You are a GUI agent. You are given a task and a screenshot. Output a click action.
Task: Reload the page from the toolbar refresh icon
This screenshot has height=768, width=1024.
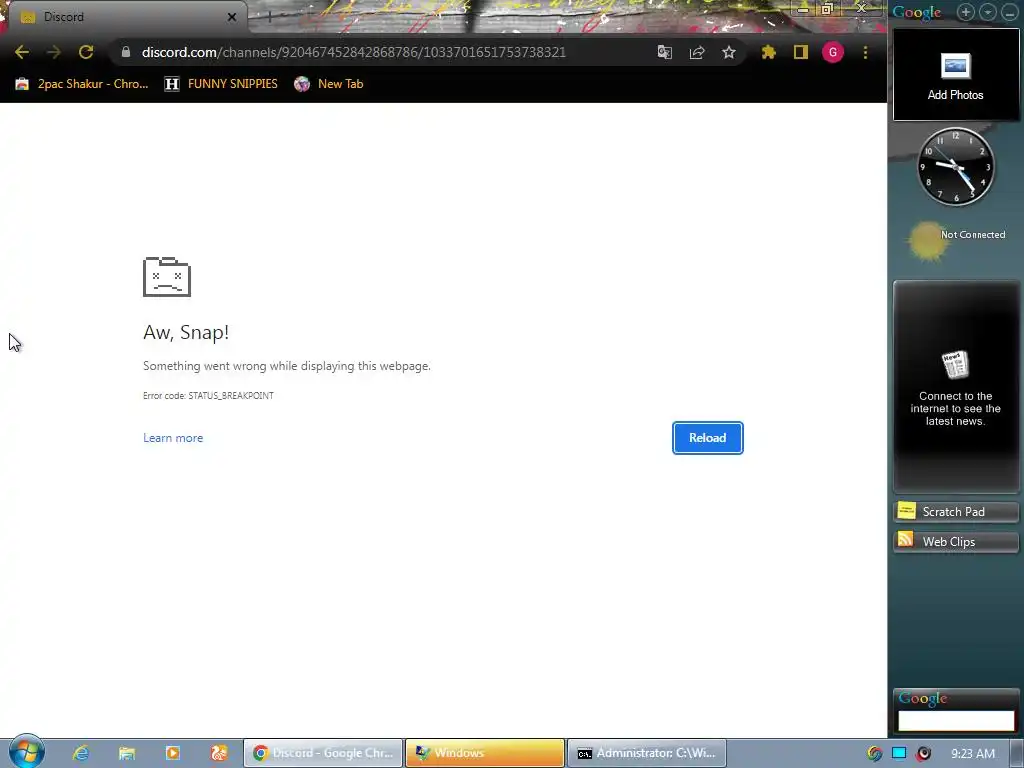(86, 52)
